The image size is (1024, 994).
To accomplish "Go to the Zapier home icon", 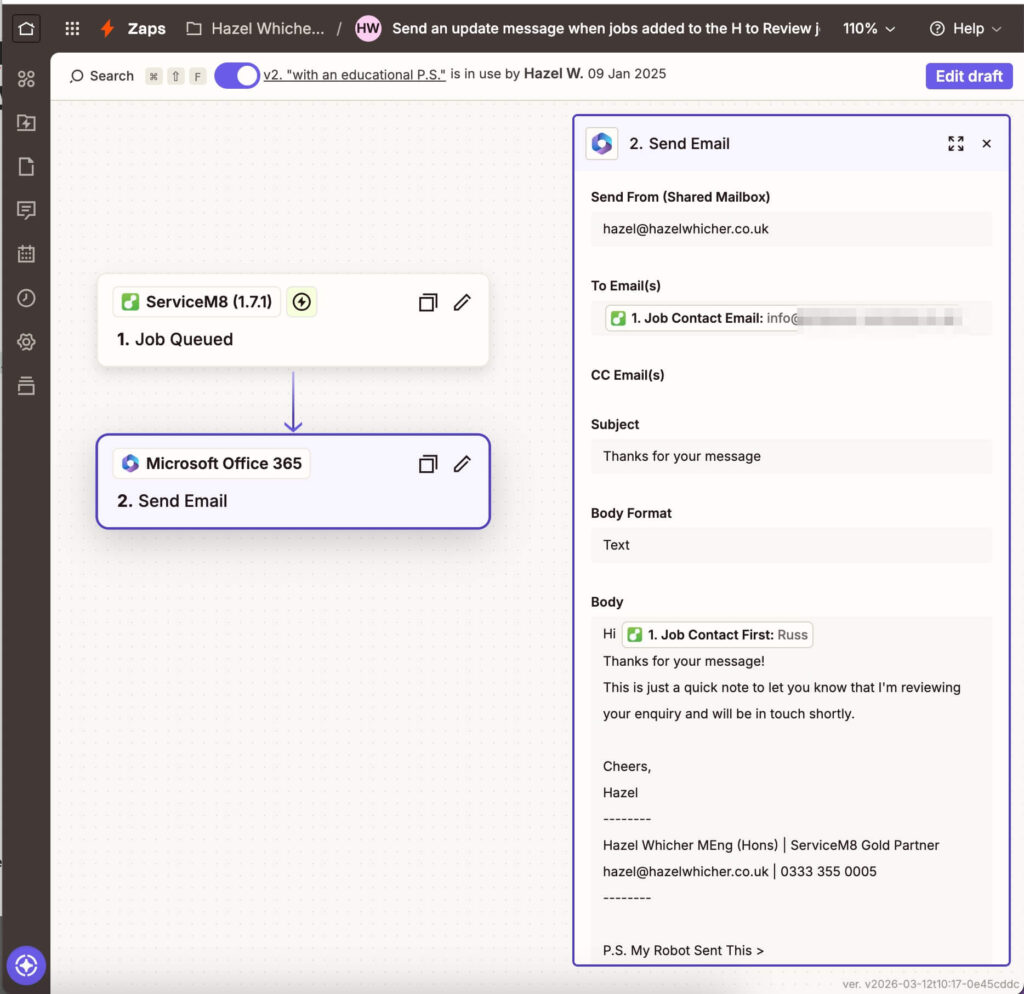I will pyautogui.click(x=26, y=29).
